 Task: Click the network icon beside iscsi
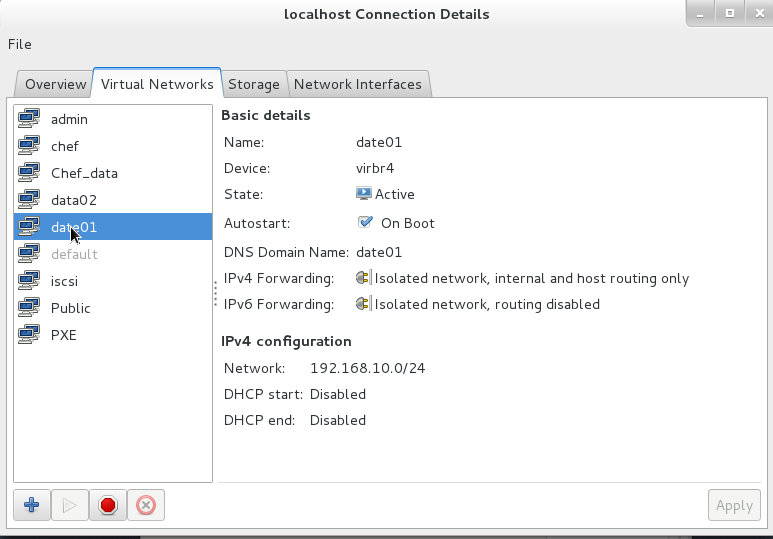pyautogui.click(x=29, y=281)
